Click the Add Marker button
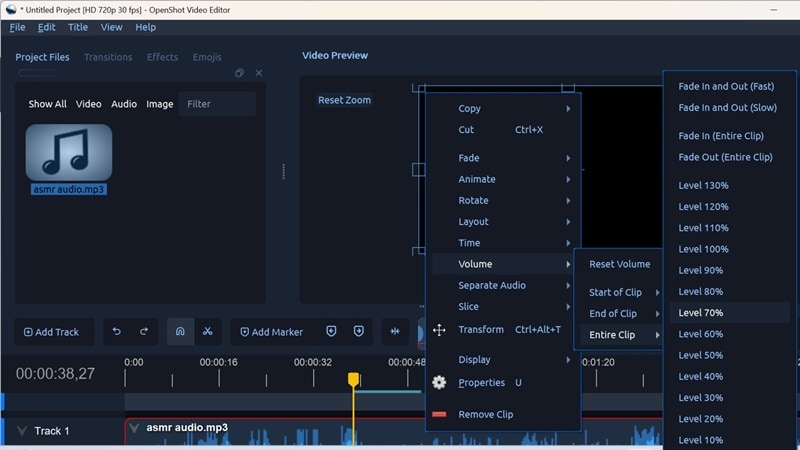The height and width of the screenshot is (450, 800). (273, 332)
